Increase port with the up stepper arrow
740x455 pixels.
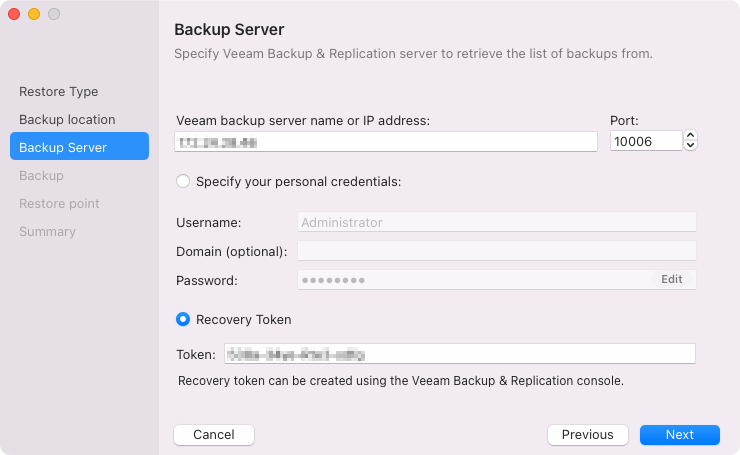tap(690, 135)
